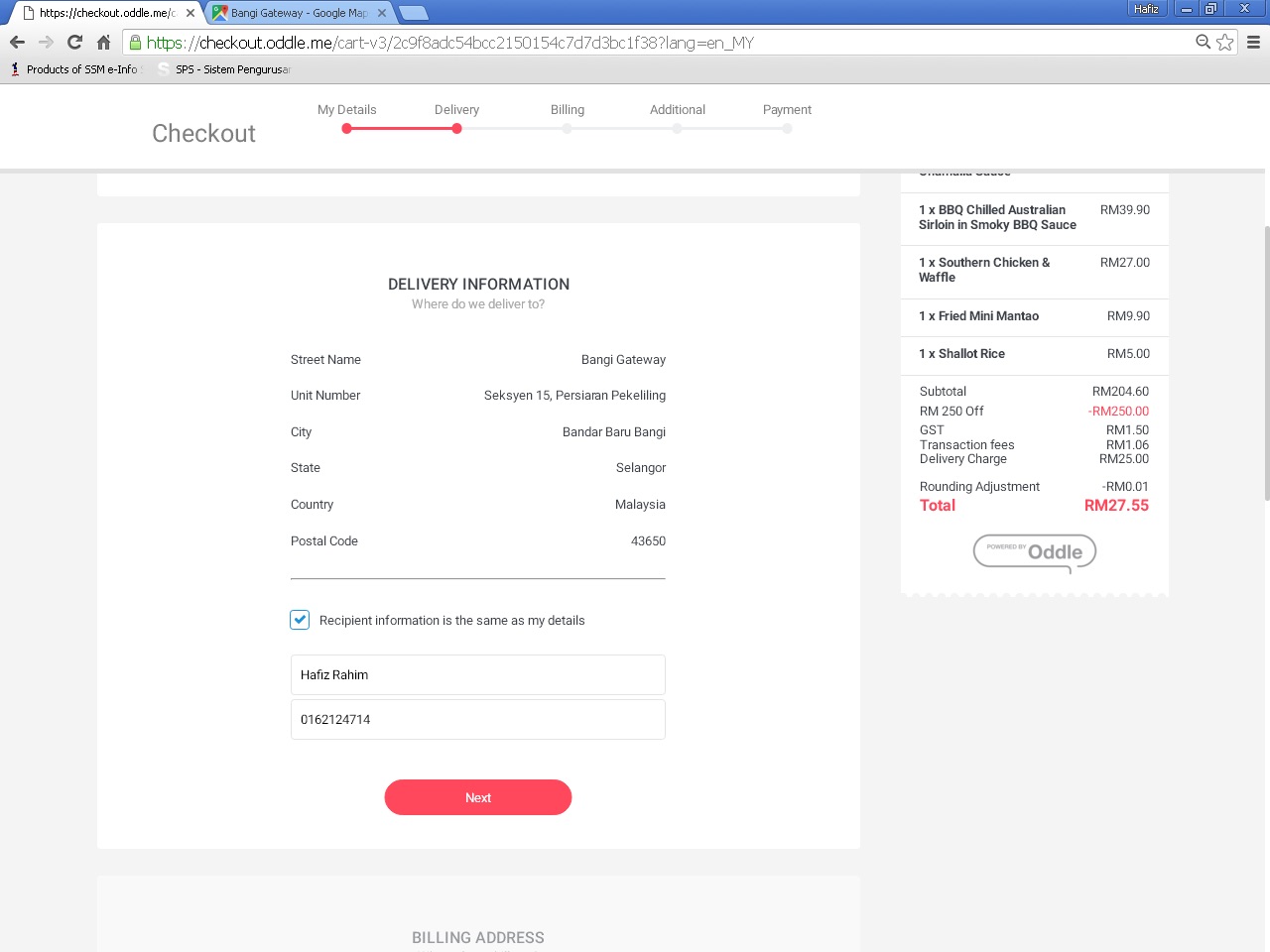Close the checkout.oddle.me tab
The width and height of the screenshot is (1270, 952).
(190, 13)
